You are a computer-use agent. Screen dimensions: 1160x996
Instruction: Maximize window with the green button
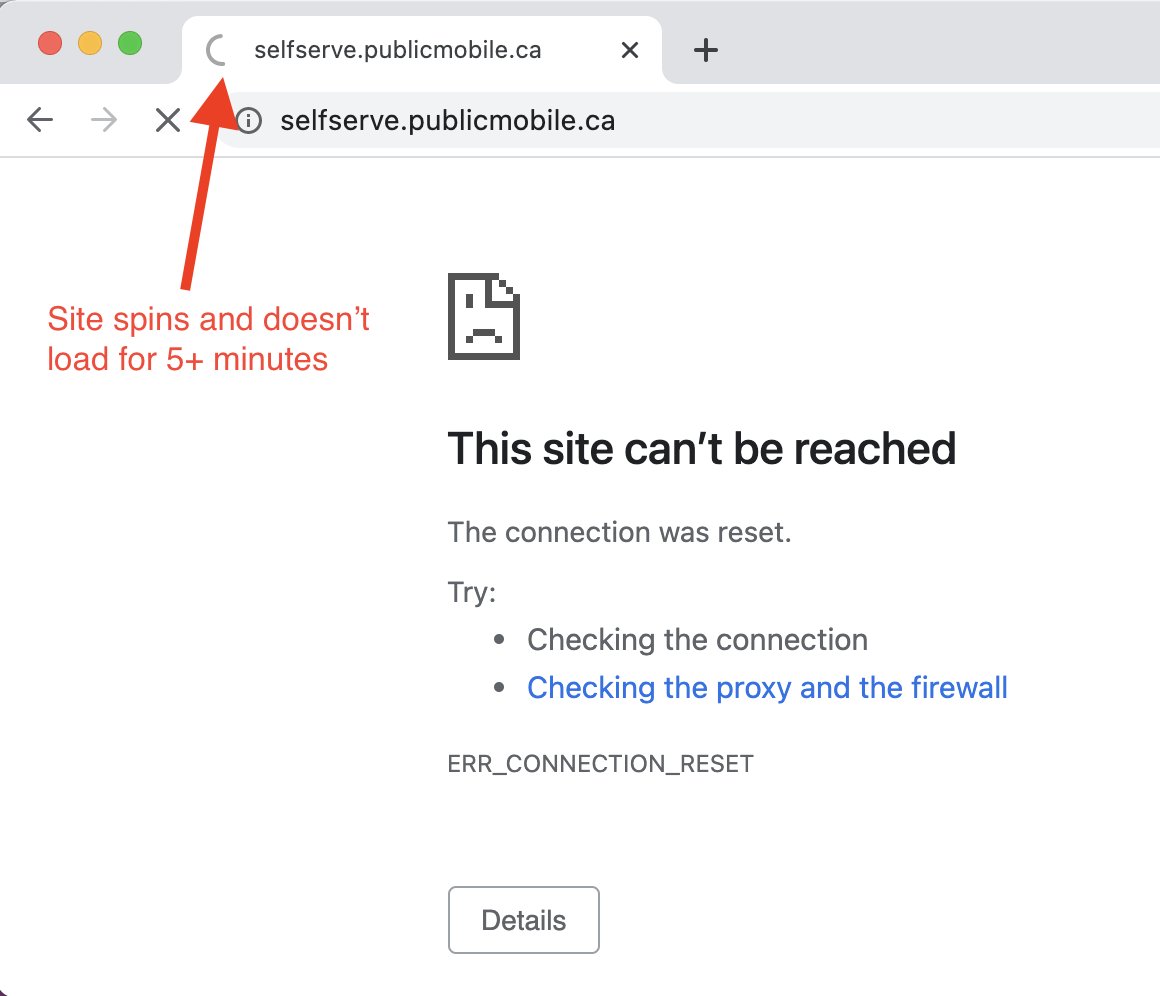tap(130, 44)
